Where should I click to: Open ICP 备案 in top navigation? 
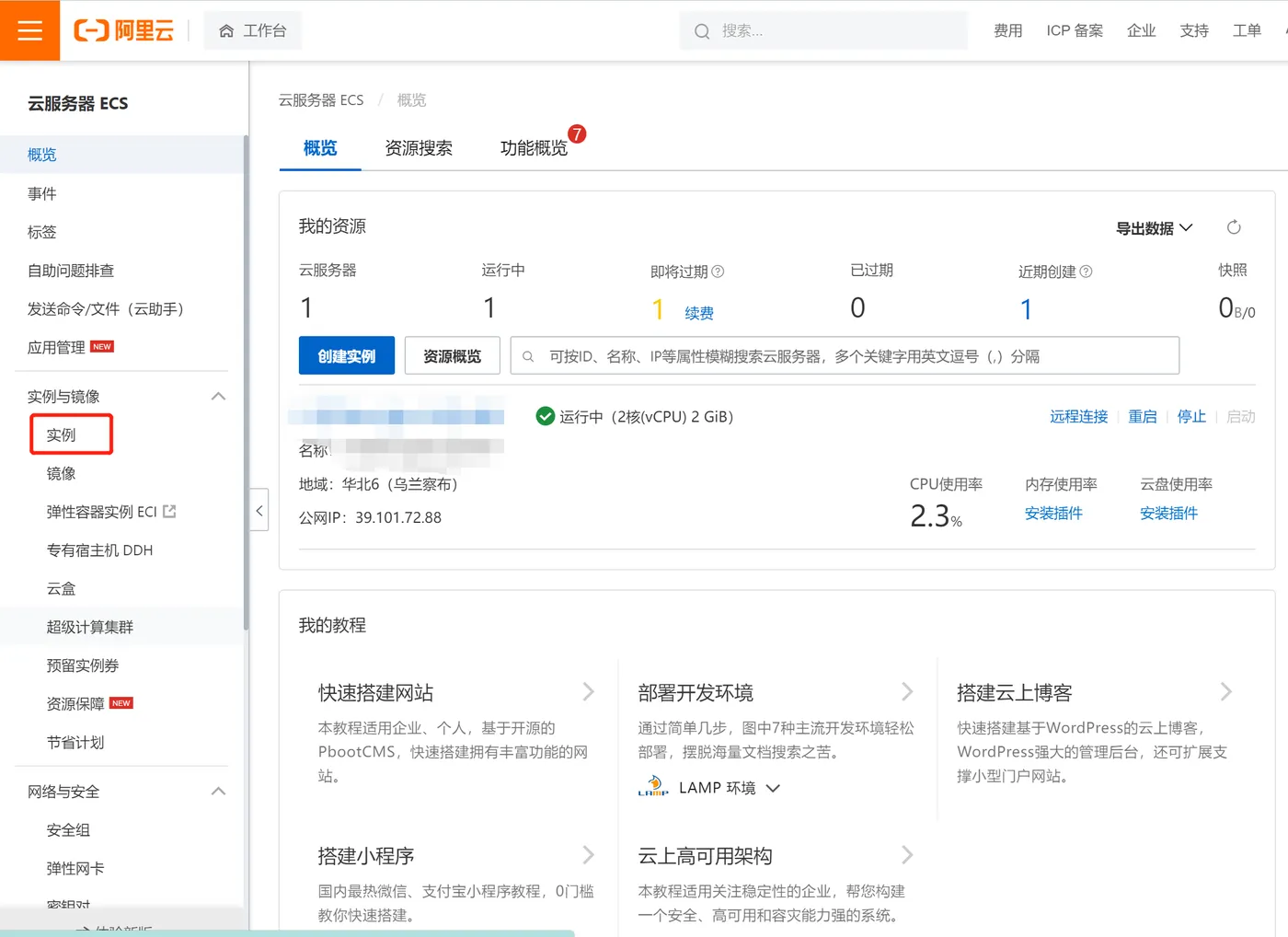point(1075,30)
